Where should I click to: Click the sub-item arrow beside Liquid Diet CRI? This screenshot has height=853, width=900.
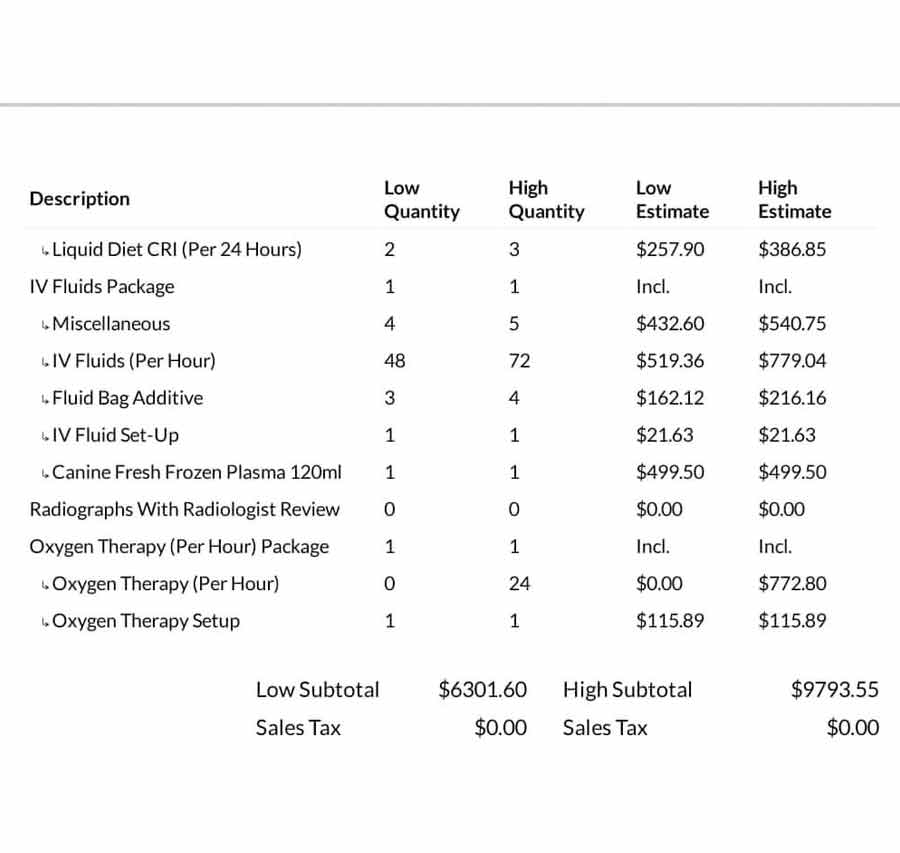[x=44, y=250]
